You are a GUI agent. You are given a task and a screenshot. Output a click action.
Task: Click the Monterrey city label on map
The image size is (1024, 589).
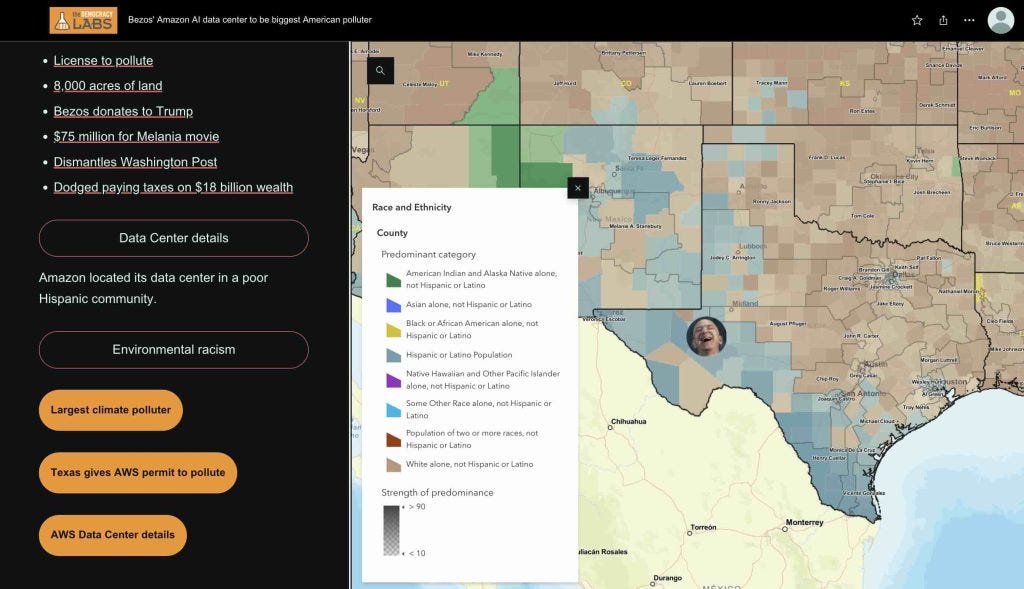804,522
